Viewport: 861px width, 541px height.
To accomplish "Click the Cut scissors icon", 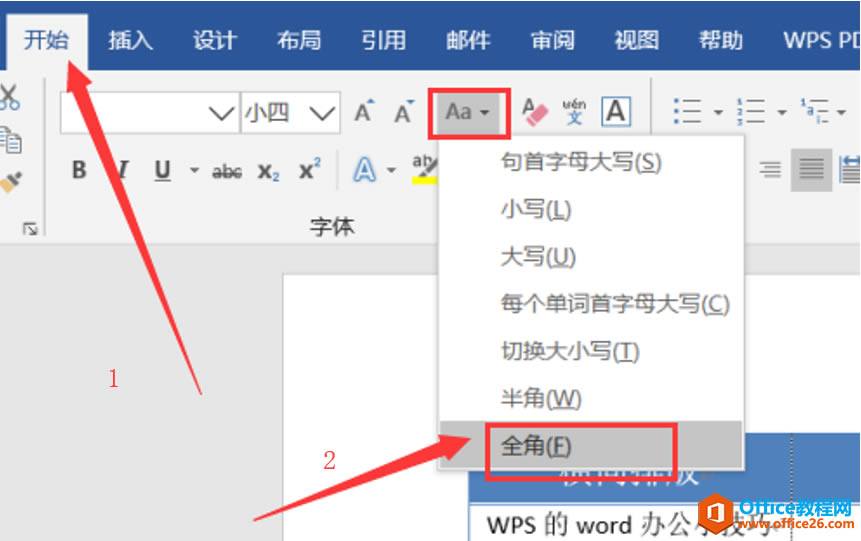I will point(9,97).
